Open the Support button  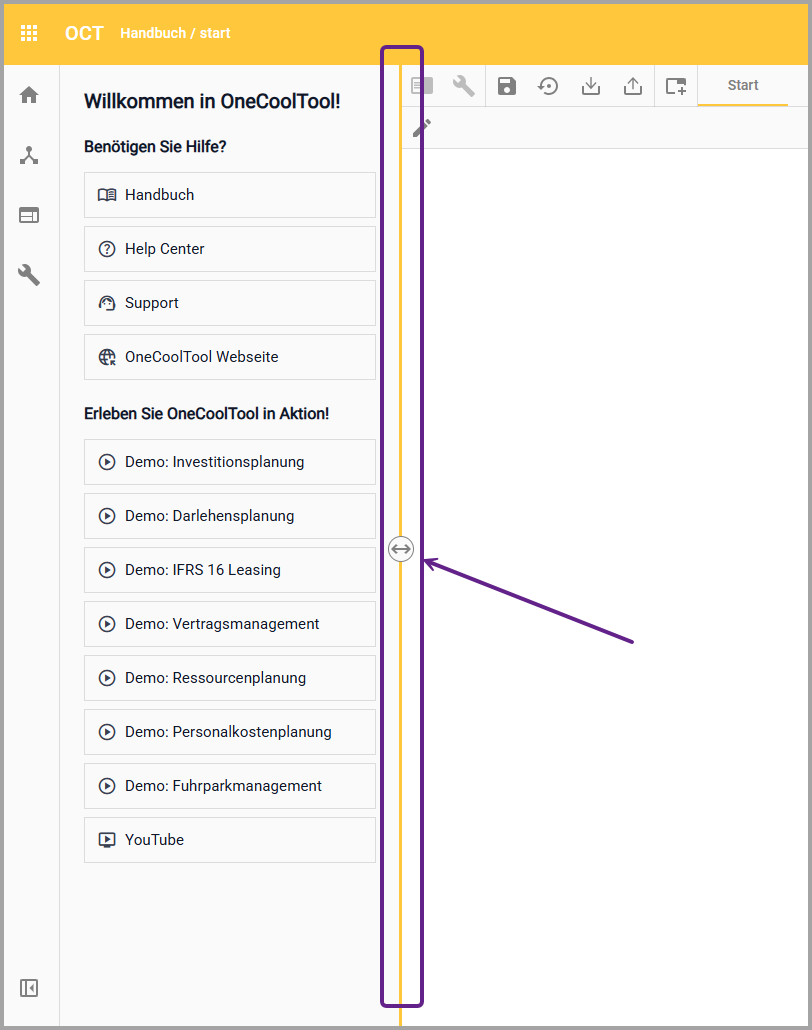point(230,303)
